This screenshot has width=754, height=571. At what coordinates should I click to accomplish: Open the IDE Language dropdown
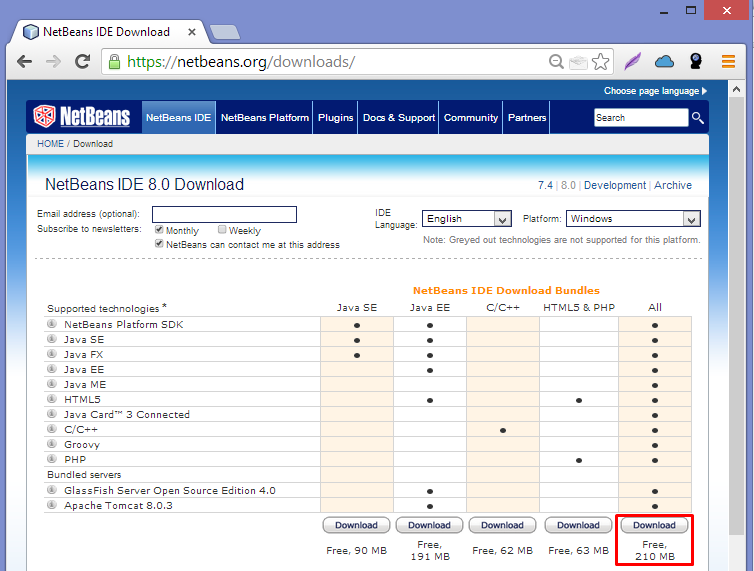coord(466,219)
